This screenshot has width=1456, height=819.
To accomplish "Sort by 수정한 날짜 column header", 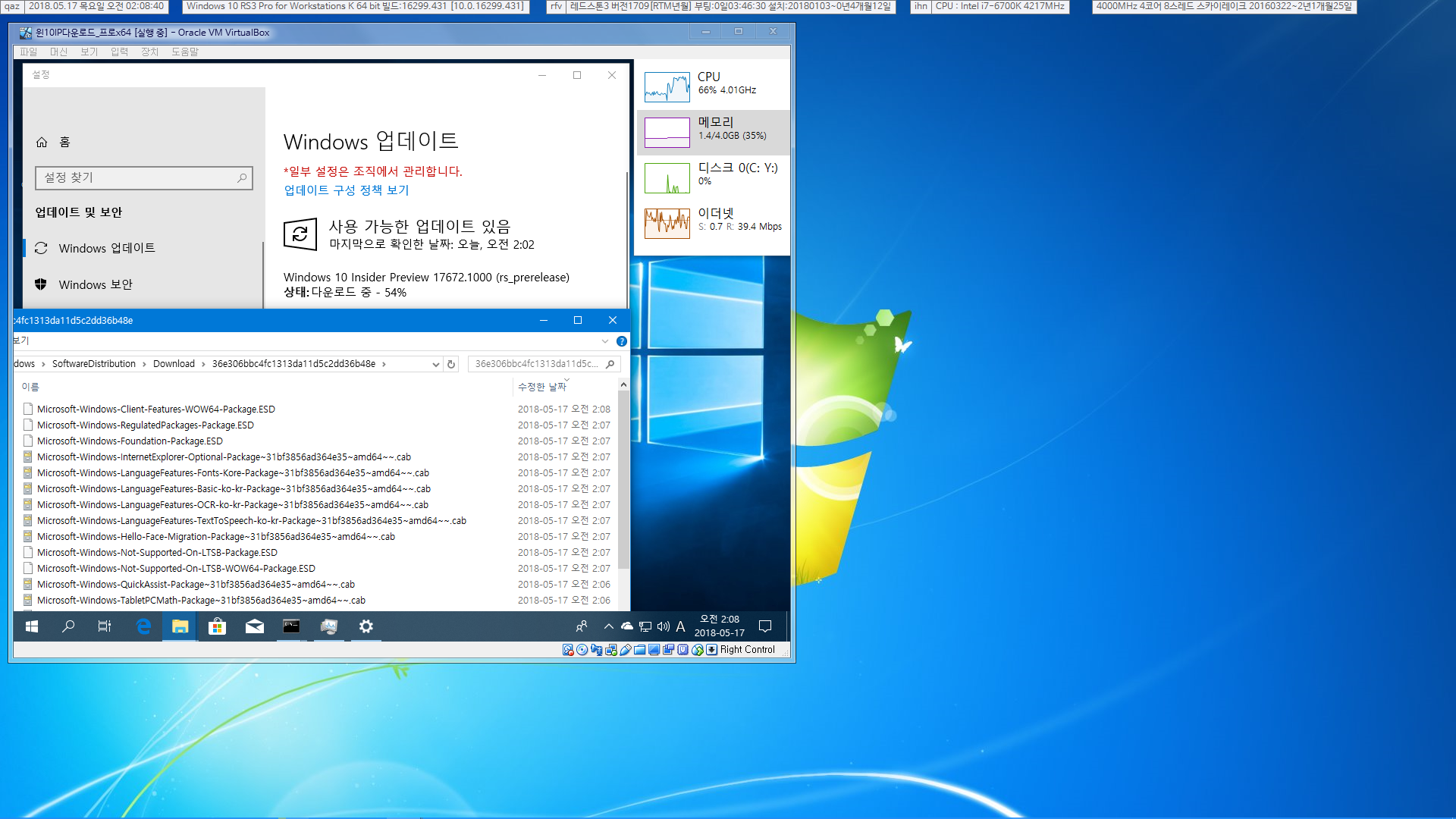I will click(542, 387).
